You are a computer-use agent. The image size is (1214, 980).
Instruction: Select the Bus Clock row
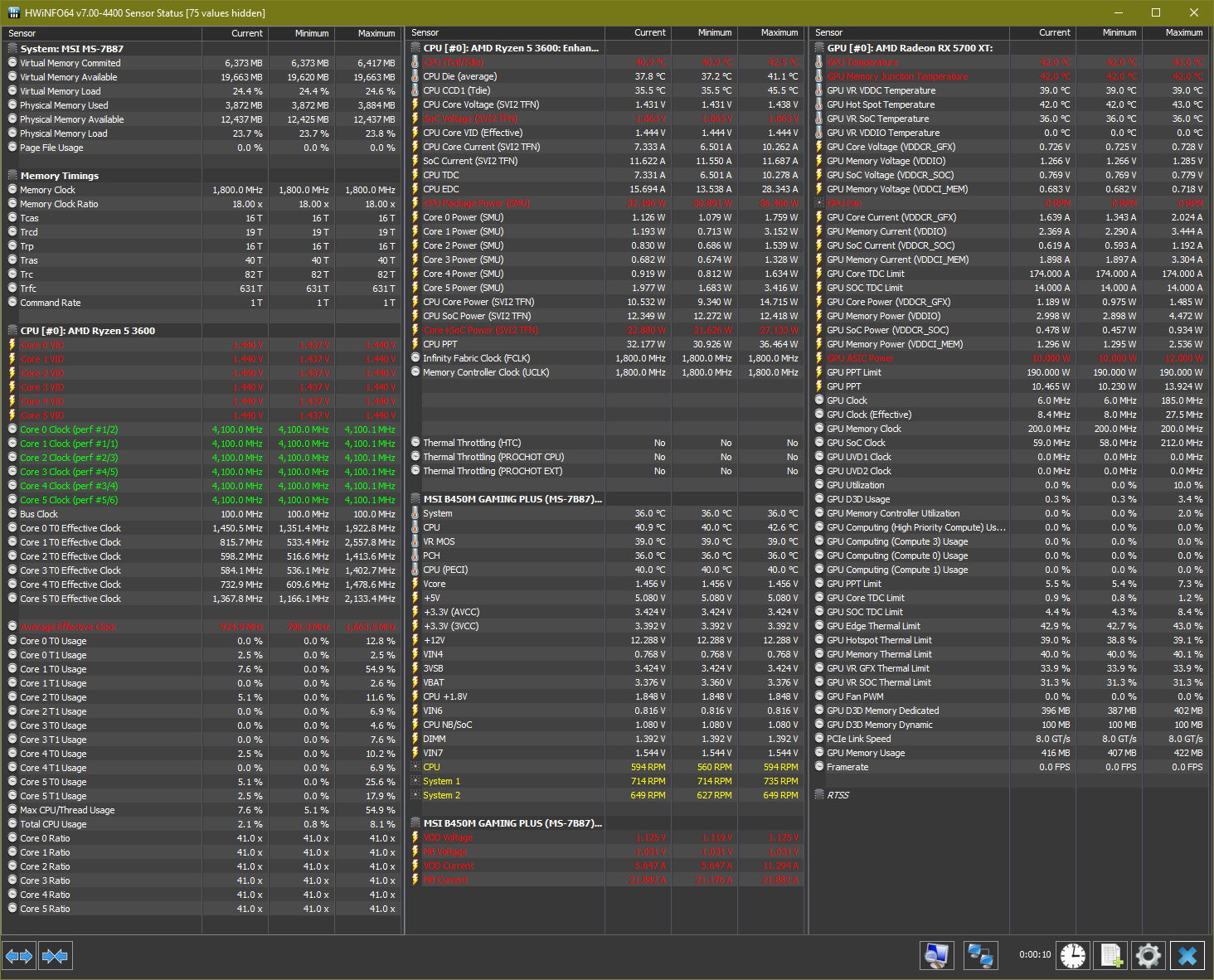point(202,514)
